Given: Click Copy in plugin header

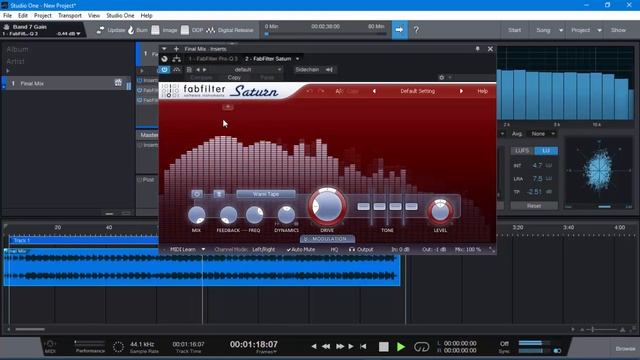Looking at the screenshot, I should (x=234, y=78).
